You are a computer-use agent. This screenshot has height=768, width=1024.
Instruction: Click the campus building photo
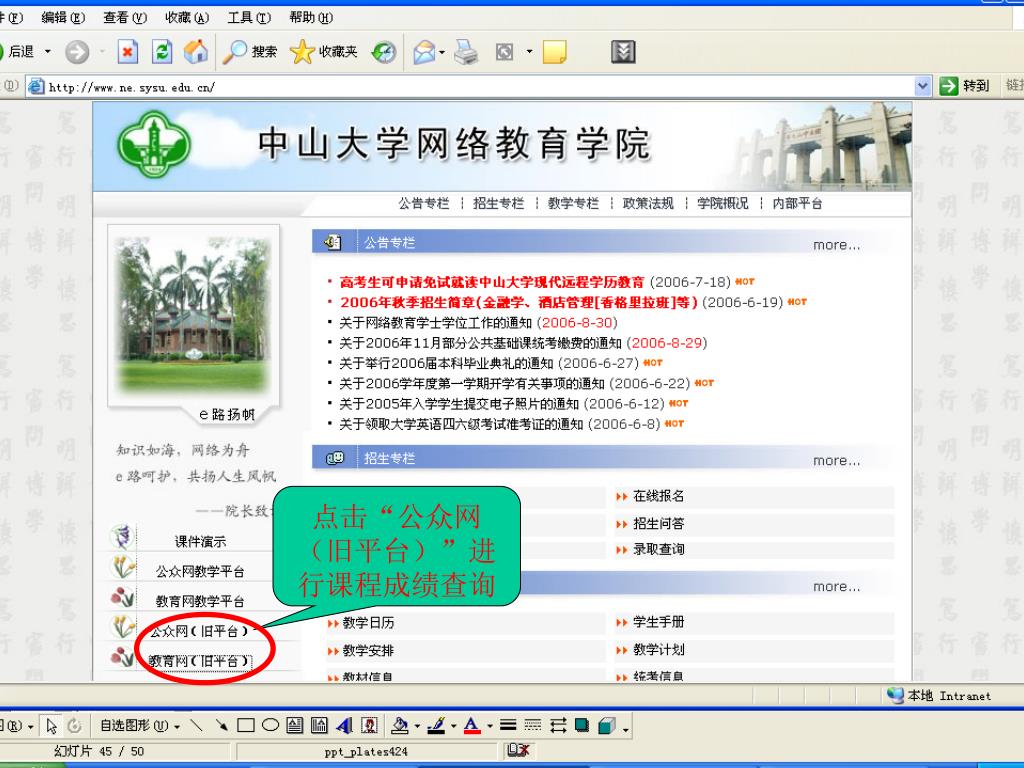coord(193,315)
